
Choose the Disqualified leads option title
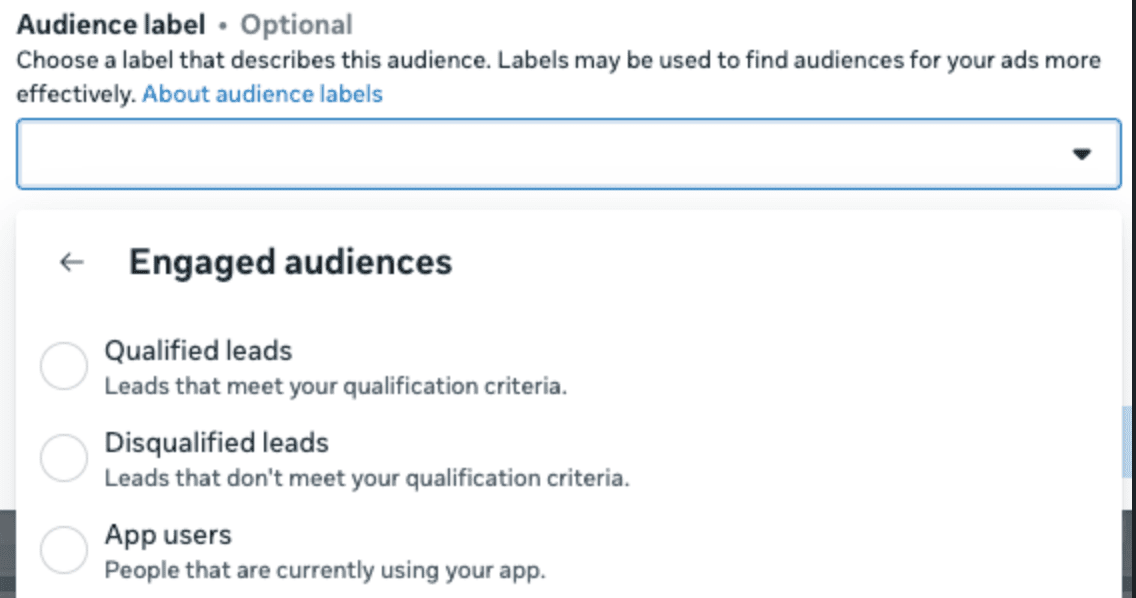217,443
